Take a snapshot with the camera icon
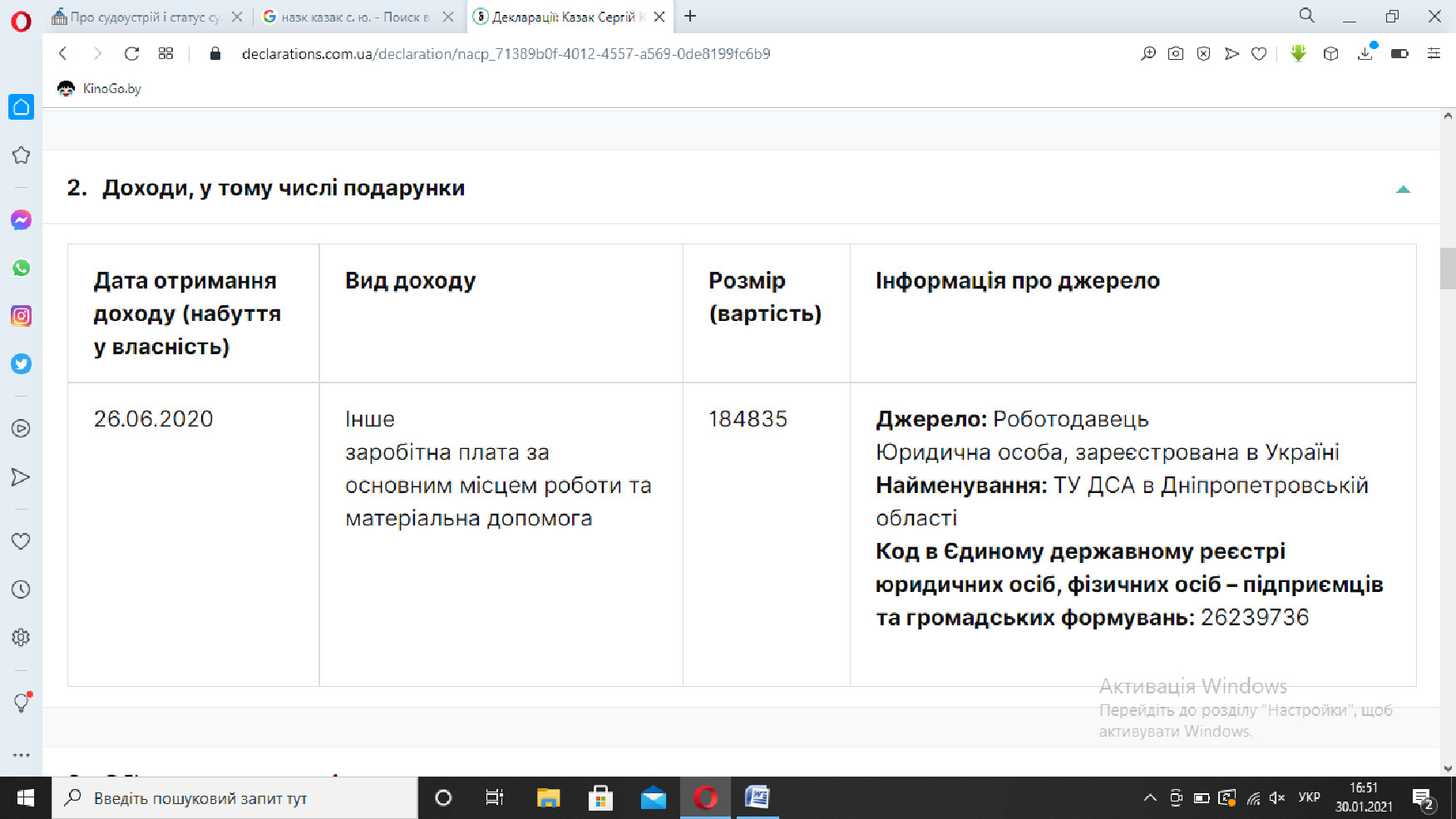This screenshot has height=819, width=1456. pos(1176,54)
